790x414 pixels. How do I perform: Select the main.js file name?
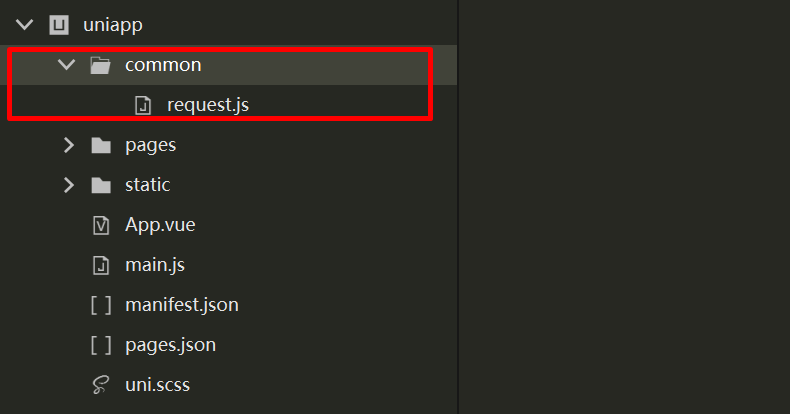(155, 265)
